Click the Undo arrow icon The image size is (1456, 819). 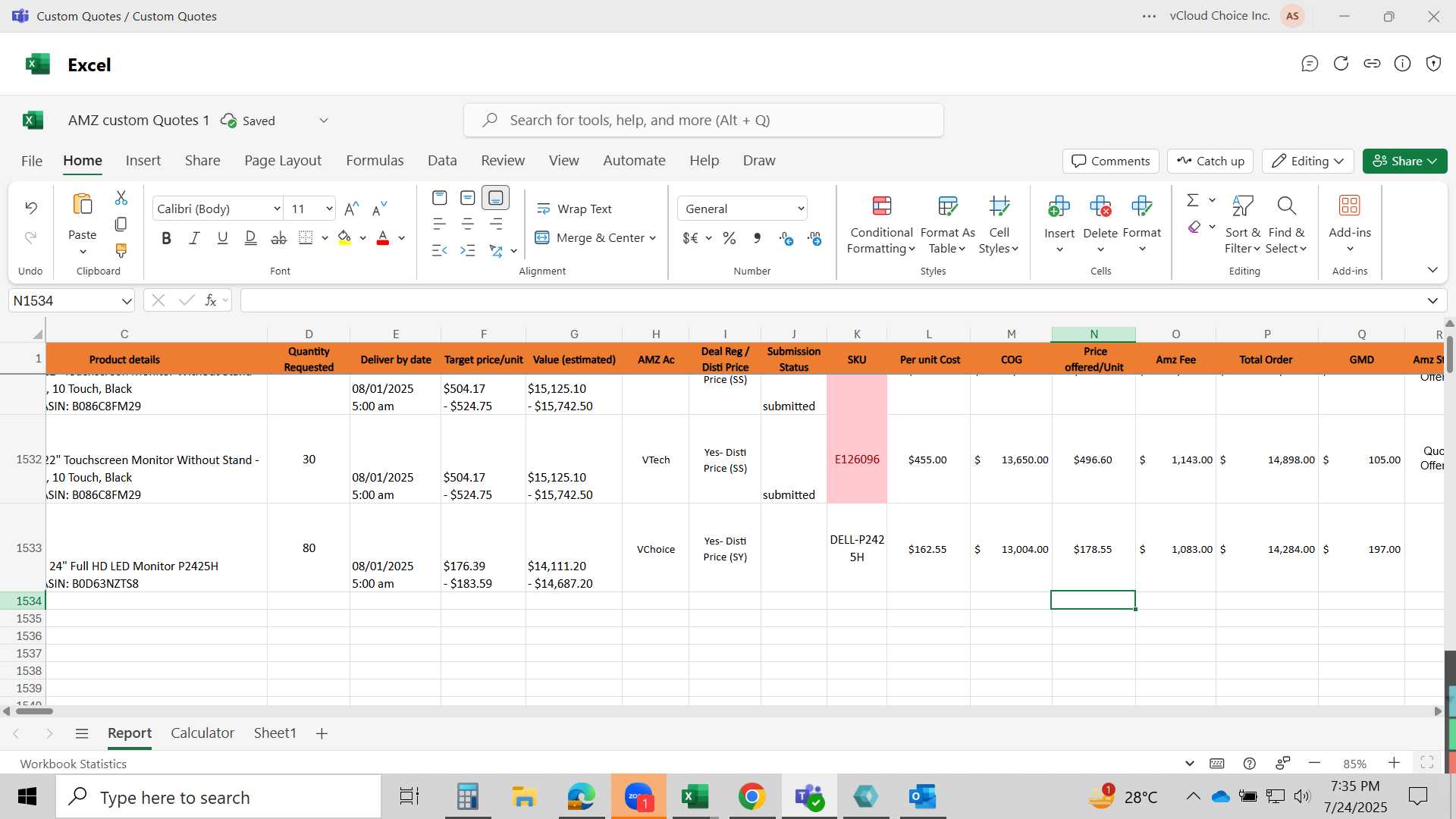[x=31, y=207]
